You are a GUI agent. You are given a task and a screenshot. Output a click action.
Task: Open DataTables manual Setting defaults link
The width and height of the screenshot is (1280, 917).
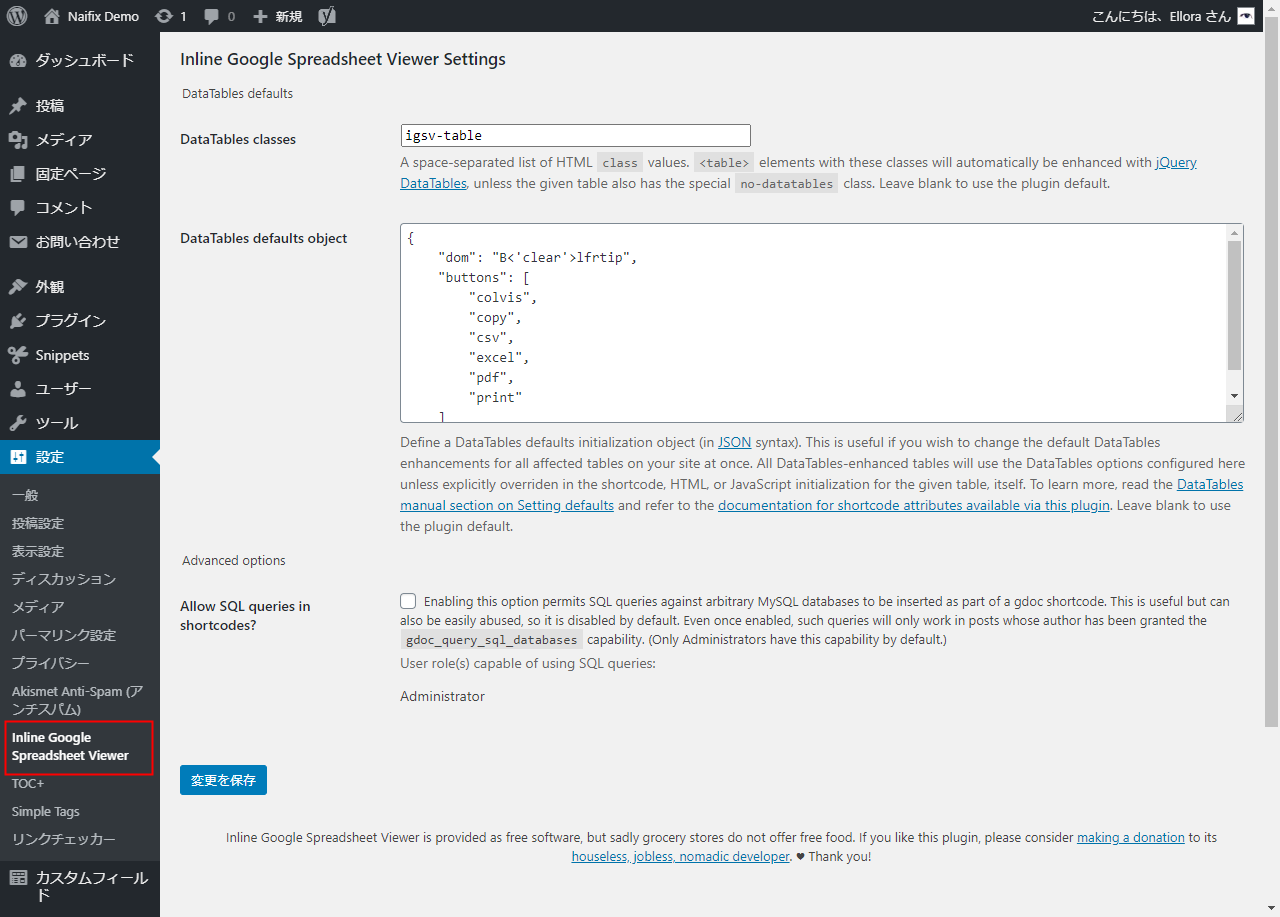click(x=822, y=494)
